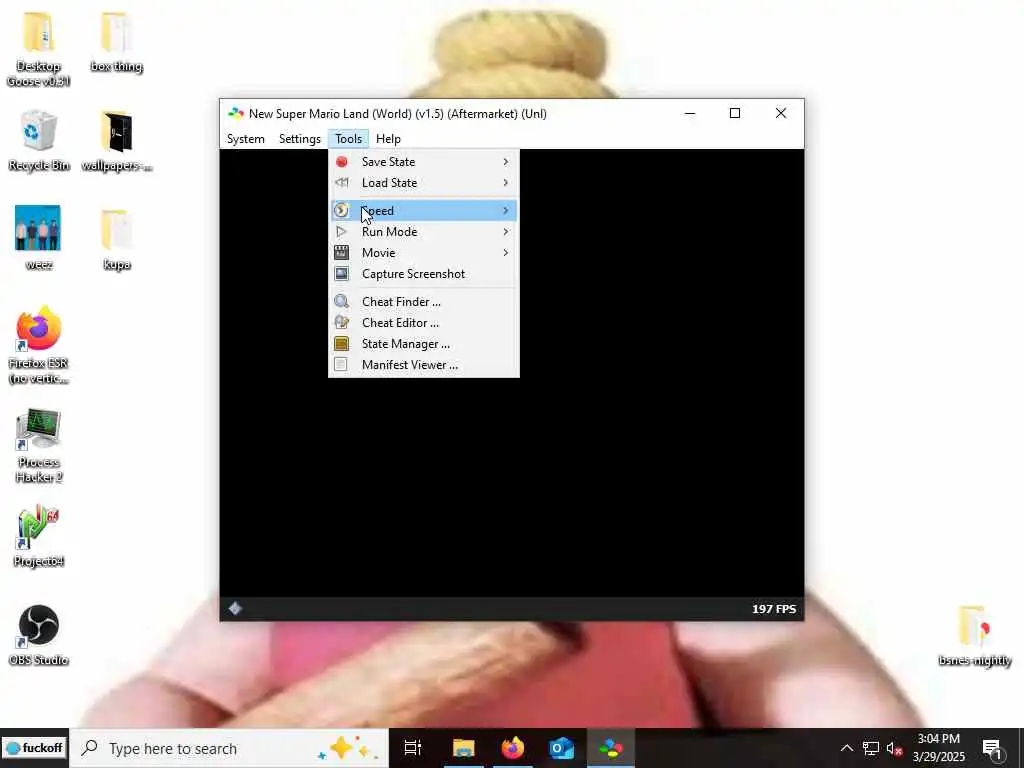Click the Type here to search box

[229, 748]
